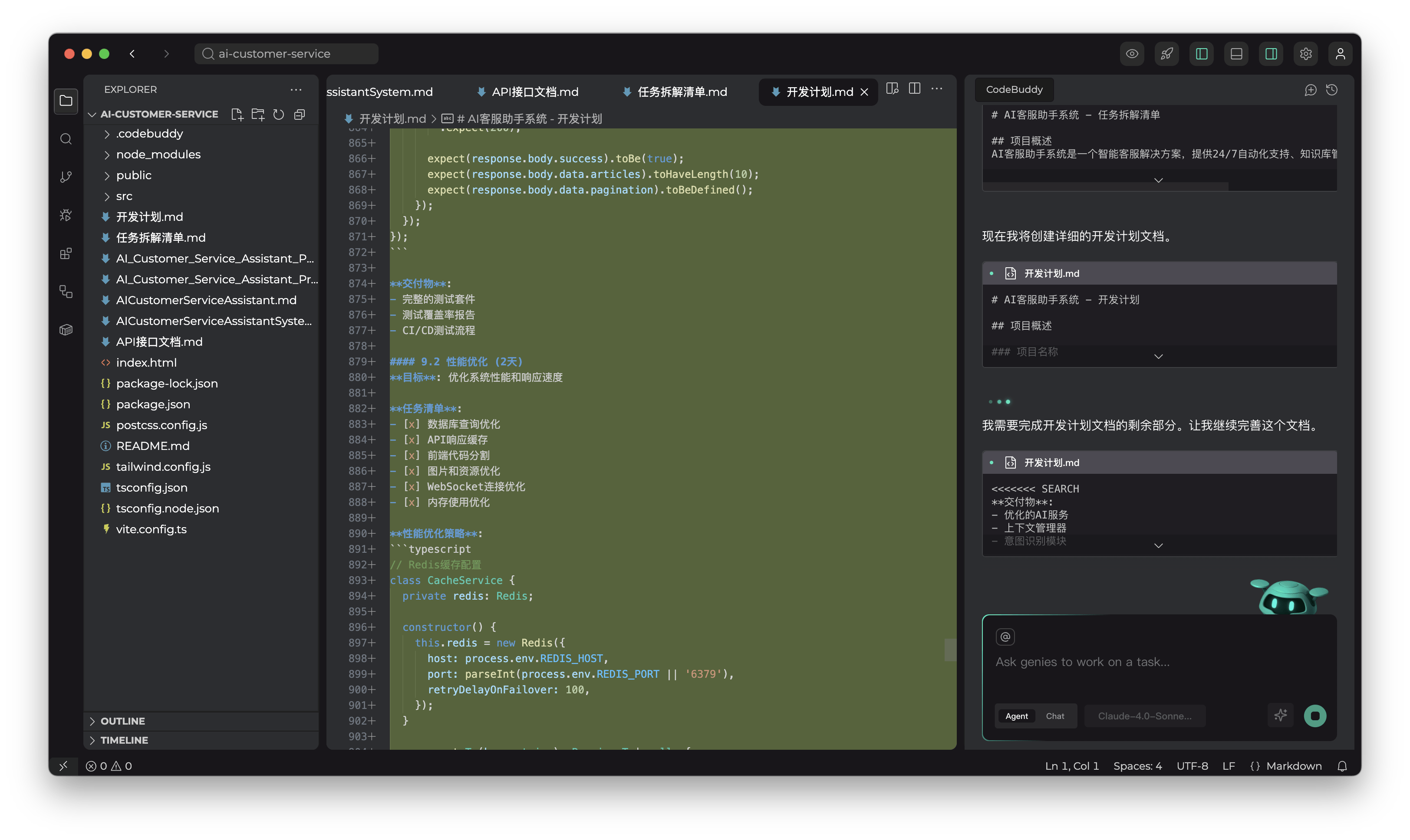Open notifications bell in status bar
The image size is (1410, 840).
point(1341,766)
